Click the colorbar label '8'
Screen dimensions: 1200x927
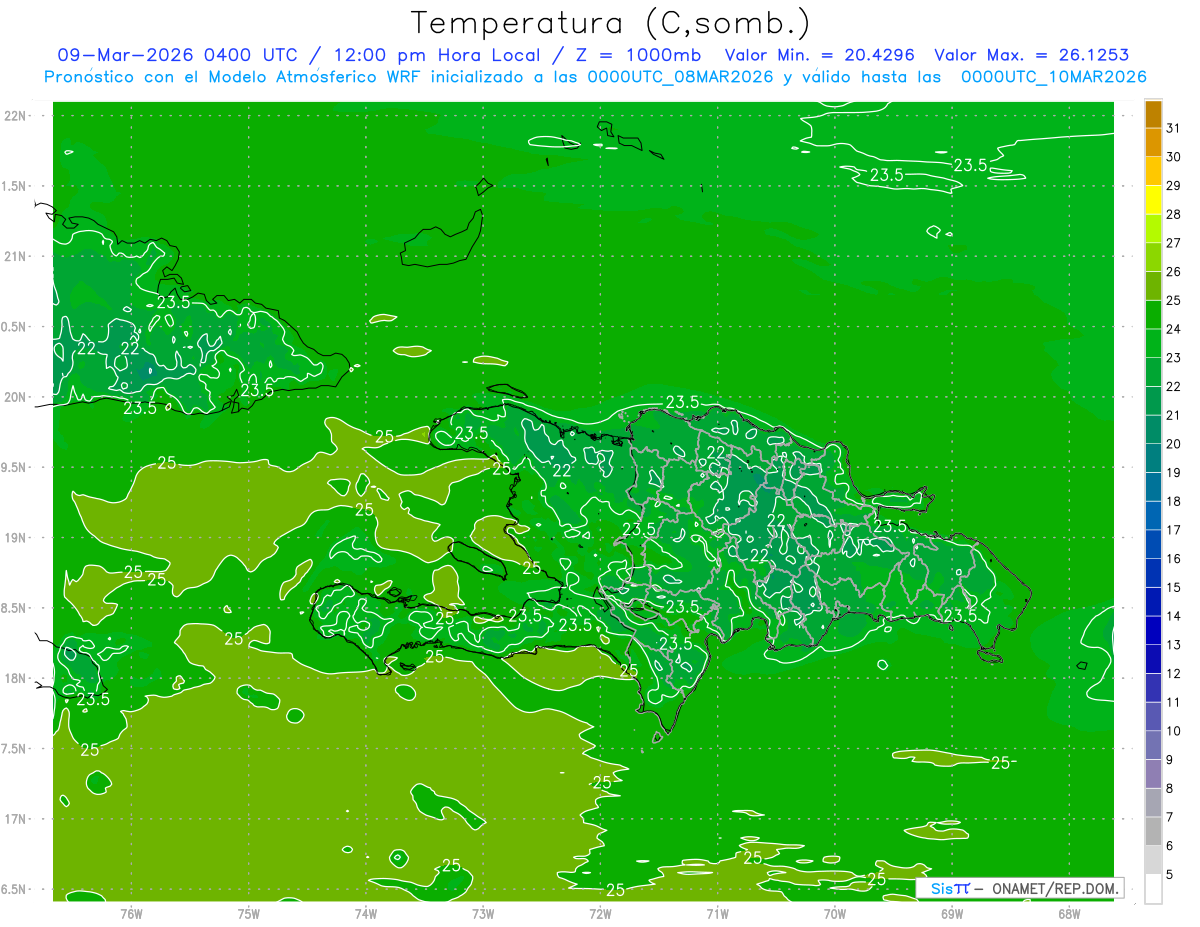[1170, 788]
